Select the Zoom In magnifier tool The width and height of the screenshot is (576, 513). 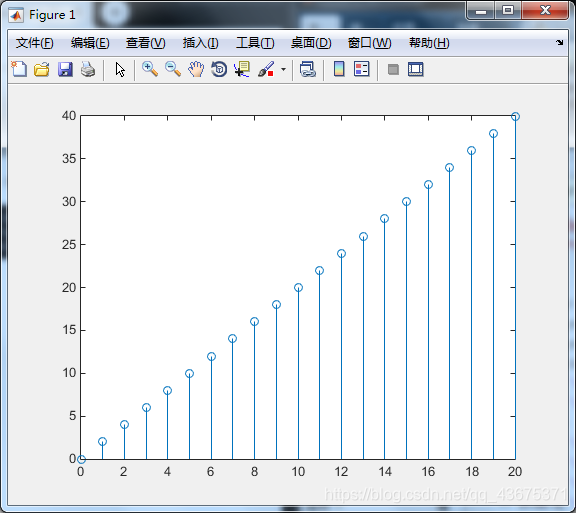(150, 69)
